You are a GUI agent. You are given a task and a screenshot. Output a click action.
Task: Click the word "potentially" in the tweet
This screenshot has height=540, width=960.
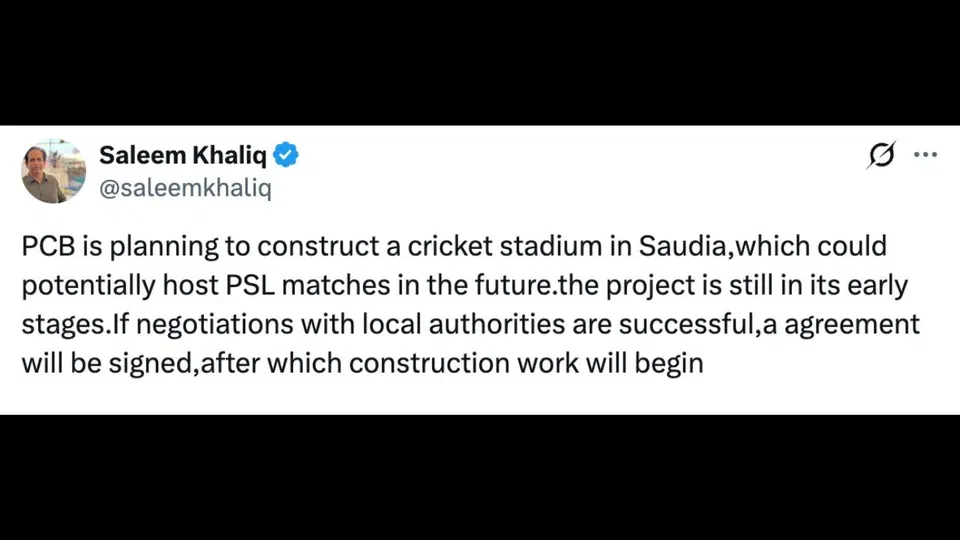pos(84,285)
